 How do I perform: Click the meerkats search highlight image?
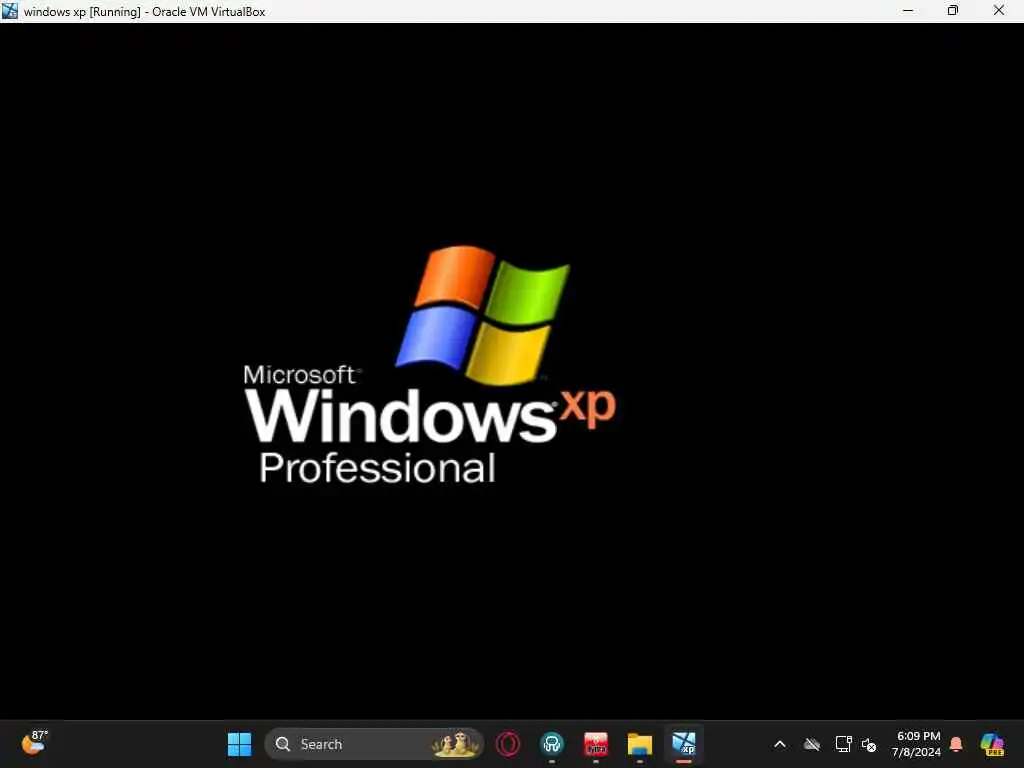pyautogui.click(x=455, y=744)
